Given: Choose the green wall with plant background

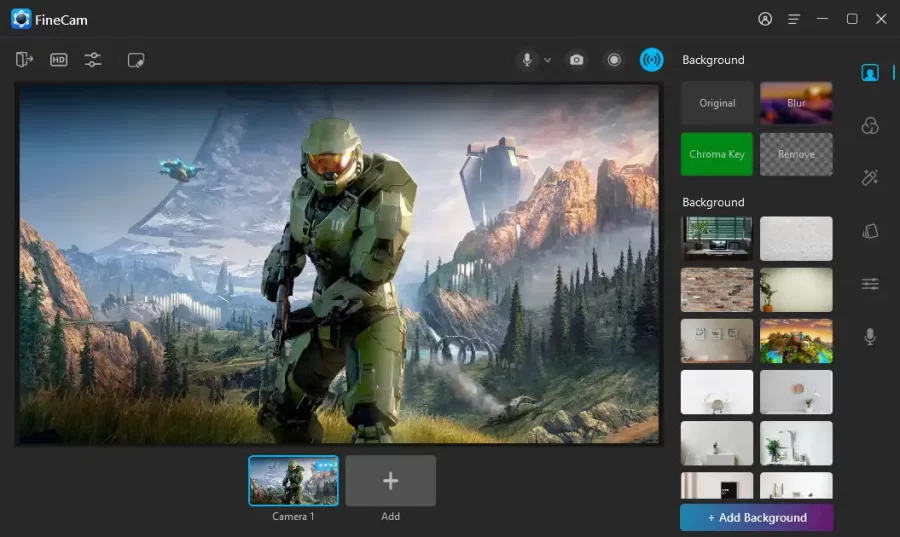Looking at the screenshot, I should pyautogui.click(x=796, y=290).
